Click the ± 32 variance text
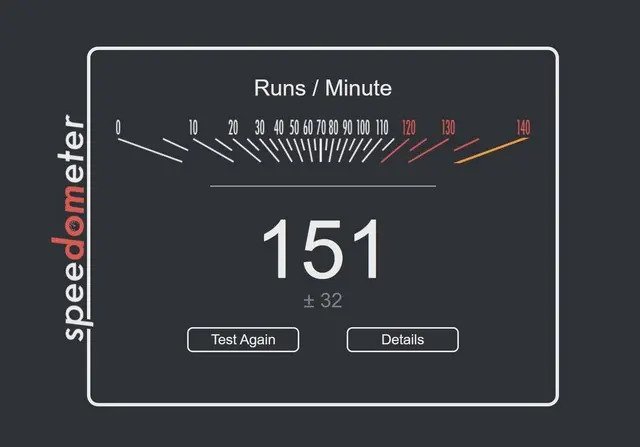640x447 pixels. [322, 301]
